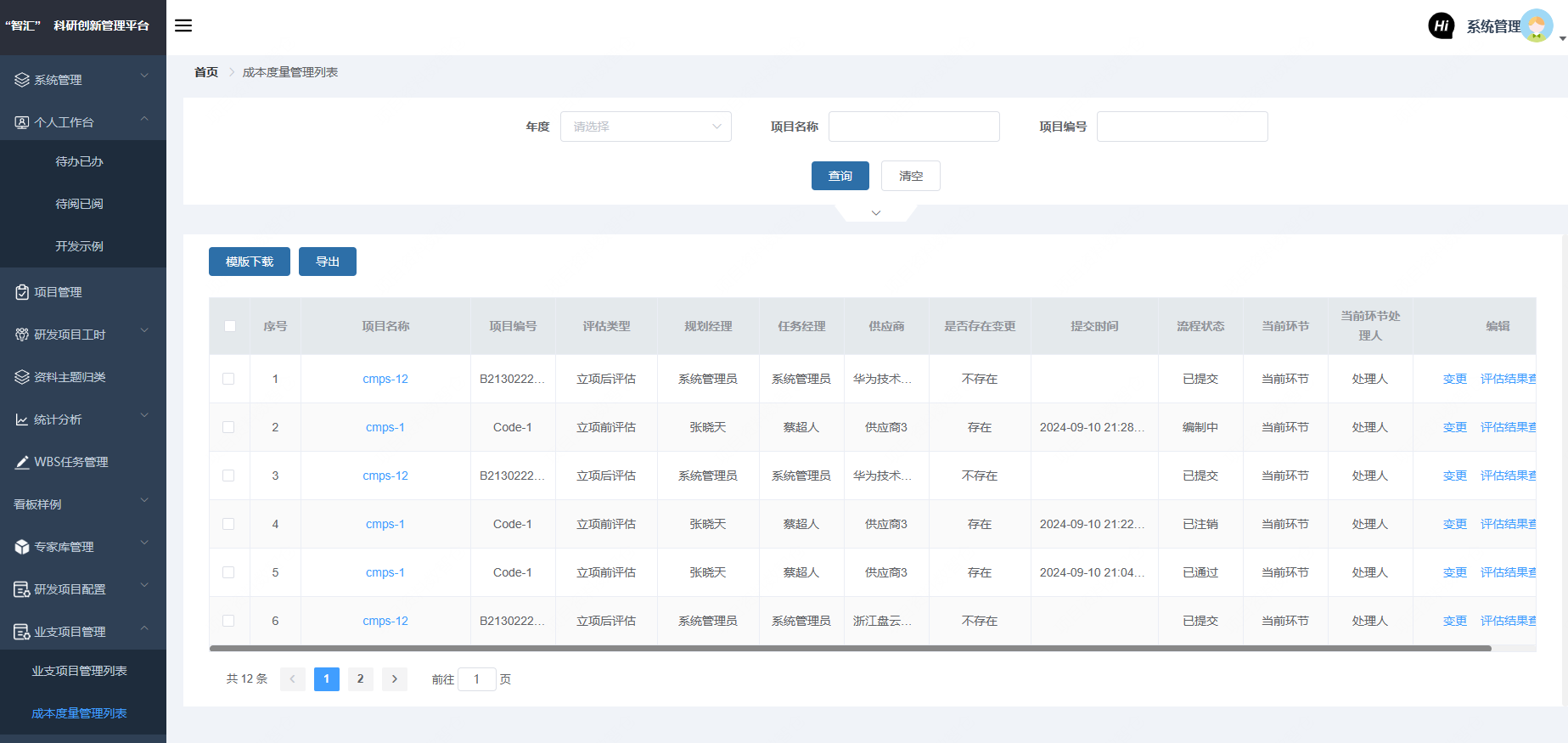Click the 查询 search button

point(840,176)
